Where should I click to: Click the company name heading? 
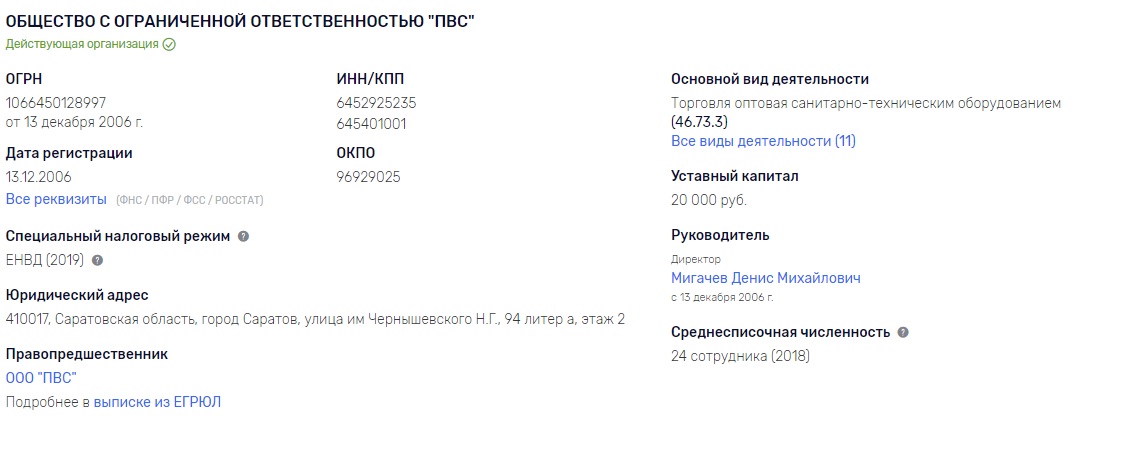coord(240,21)
